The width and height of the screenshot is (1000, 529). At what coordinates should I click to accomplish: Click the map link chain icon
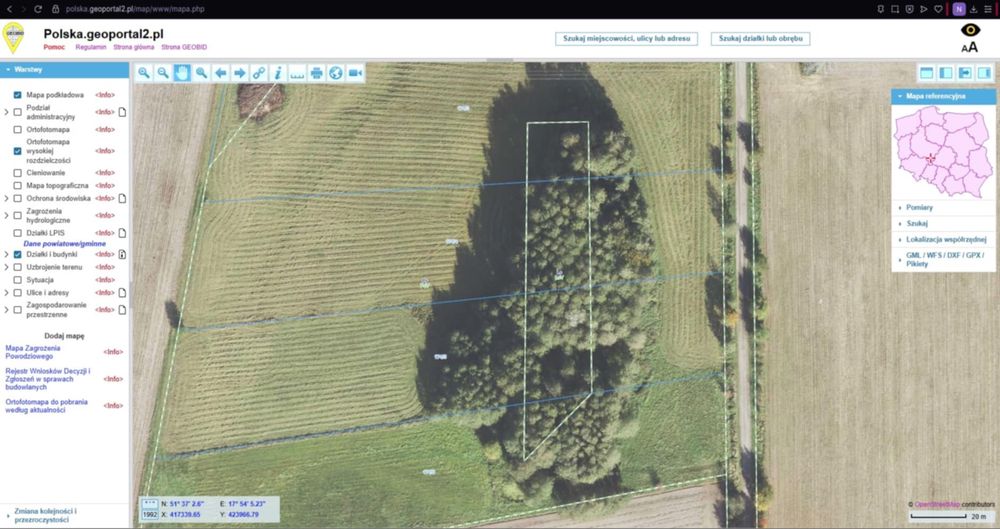pos(259,73)
